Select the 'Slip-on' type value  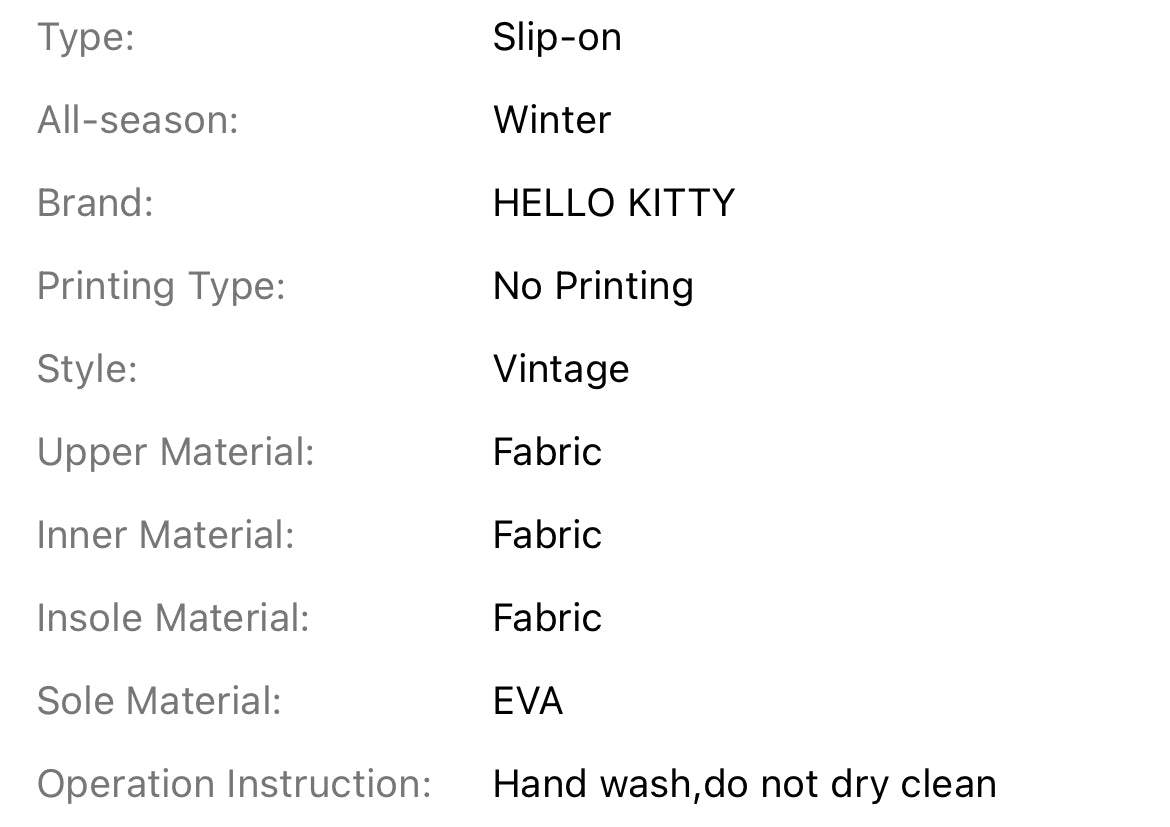(x=557, y=38)
